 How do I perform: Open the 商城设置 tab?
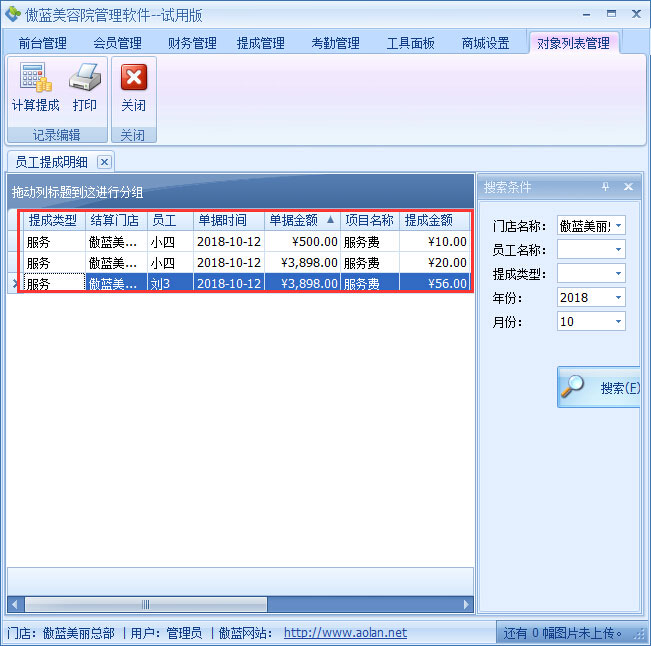point(485,43)
